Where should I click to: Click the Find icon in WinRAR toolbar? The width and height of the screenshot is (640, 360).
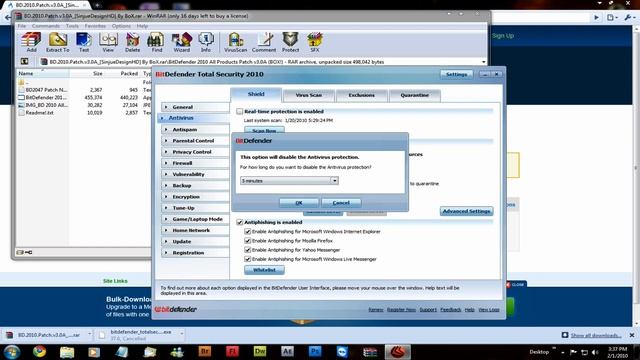pyautogui.click(x=156, y=42)
